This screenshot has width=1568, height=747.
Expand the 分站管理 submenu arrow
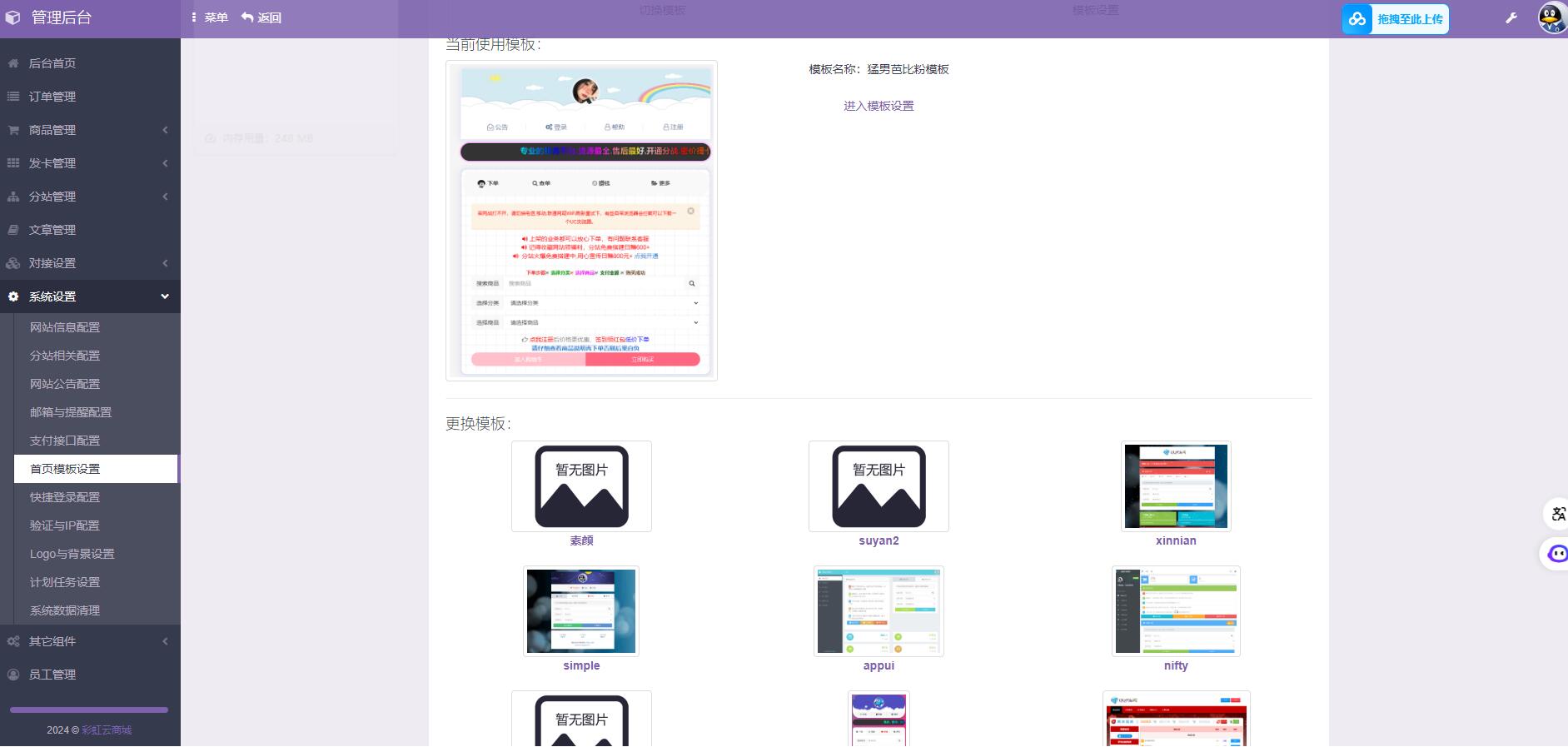(x=165, y=197)
